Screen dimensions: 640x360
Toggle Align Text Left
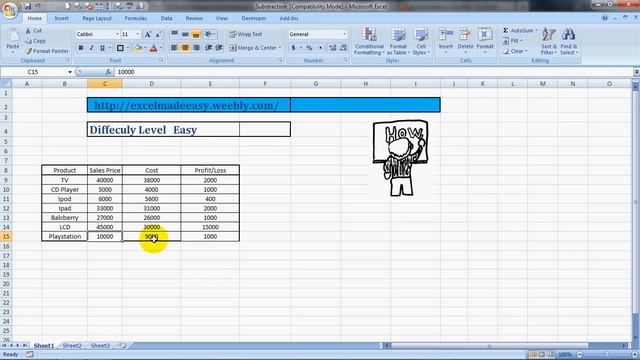click(174, 48)
